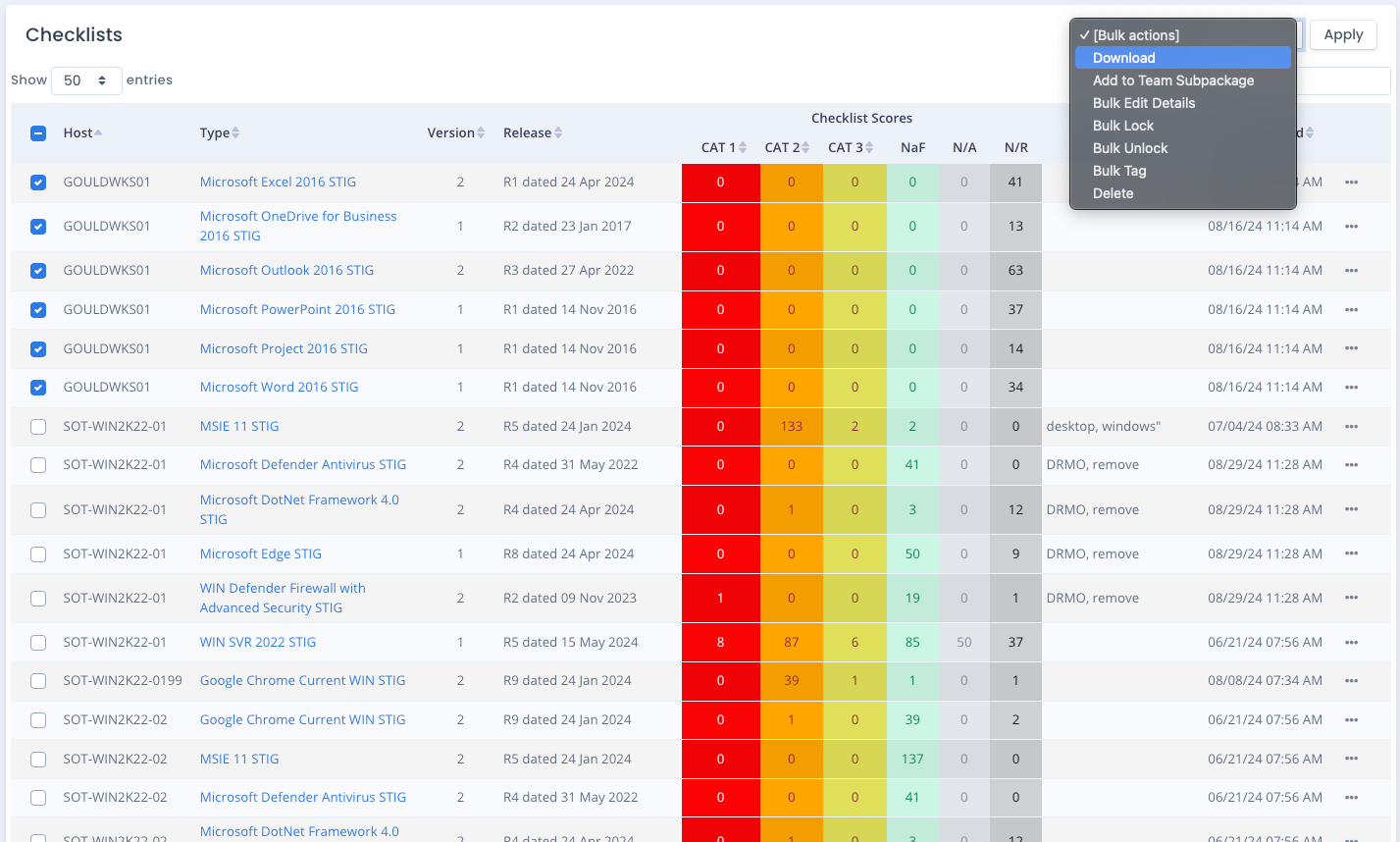Image resolution: width=1400 pixels, height=842 pixels.
Task: Sort by CAT 1 score
Action: click(724, 148)
